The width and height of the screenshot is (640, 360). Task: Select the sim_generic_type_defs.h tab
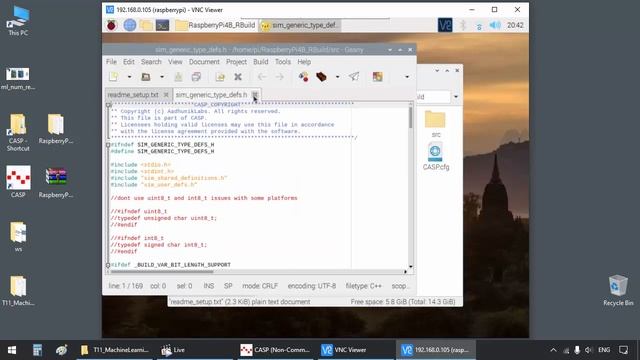[211, 95]
